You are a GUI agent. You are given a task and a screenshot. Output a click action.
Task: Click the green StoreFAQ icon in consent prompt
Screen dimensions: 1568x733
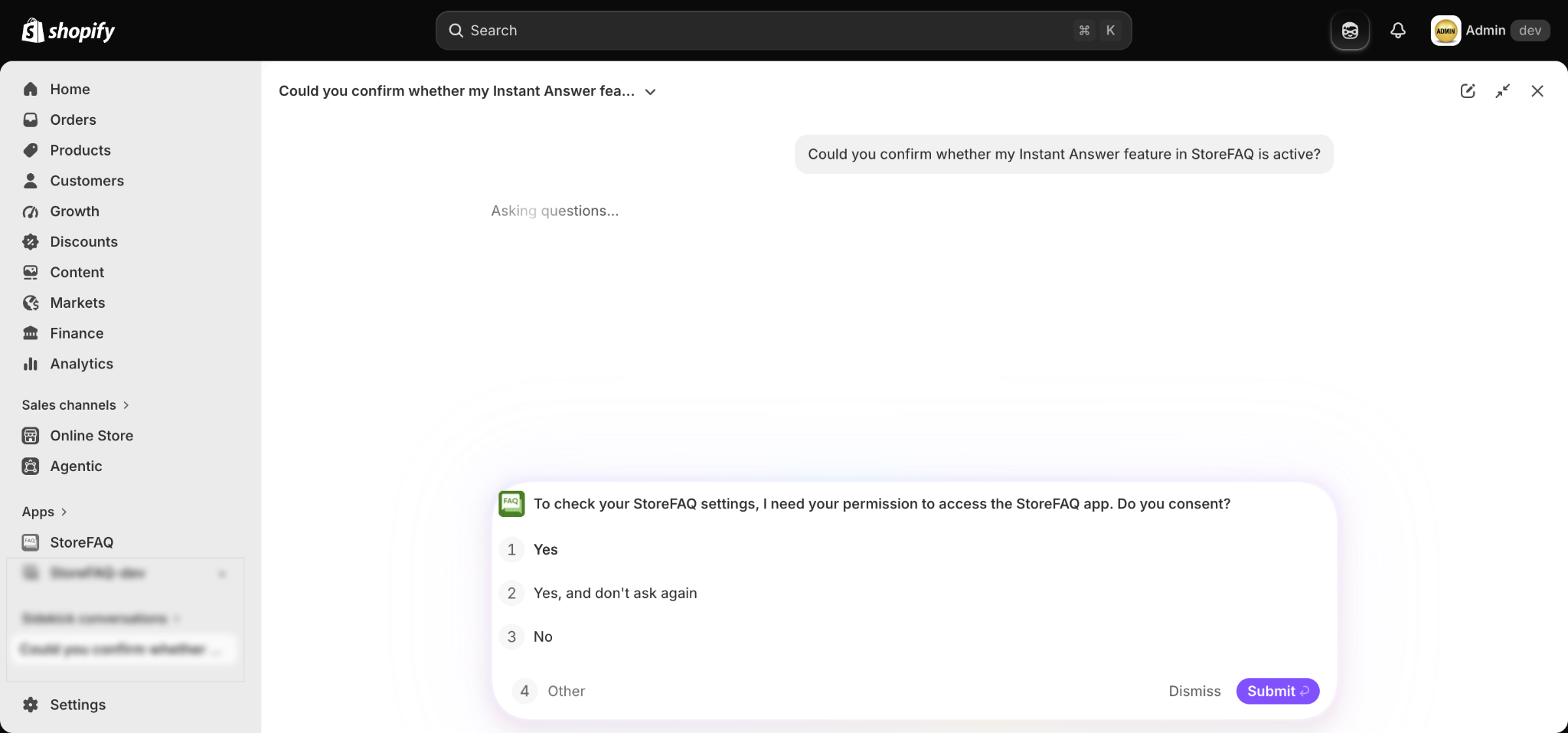tap(511, 504)
